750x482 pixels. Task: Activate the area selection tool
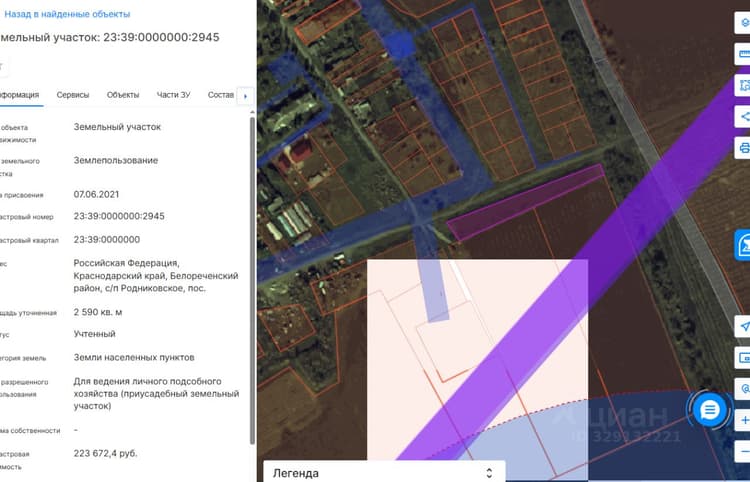(x=743, y=86)
